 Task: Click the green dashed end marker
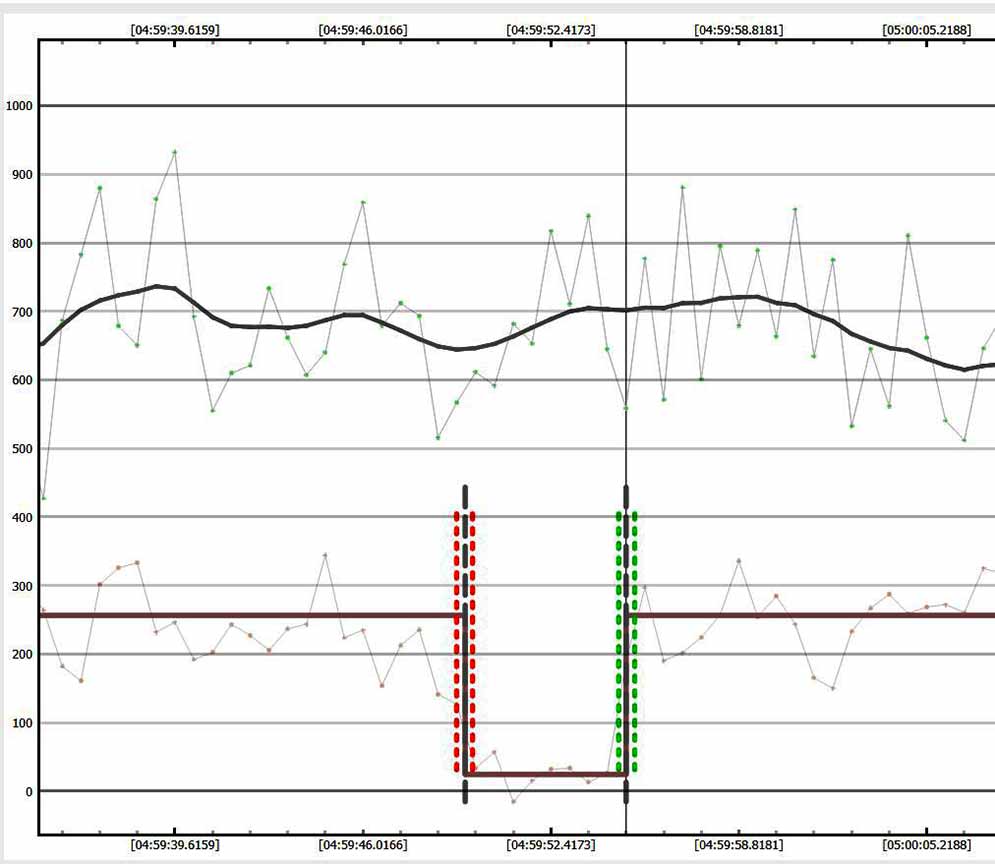coord(626,642)
